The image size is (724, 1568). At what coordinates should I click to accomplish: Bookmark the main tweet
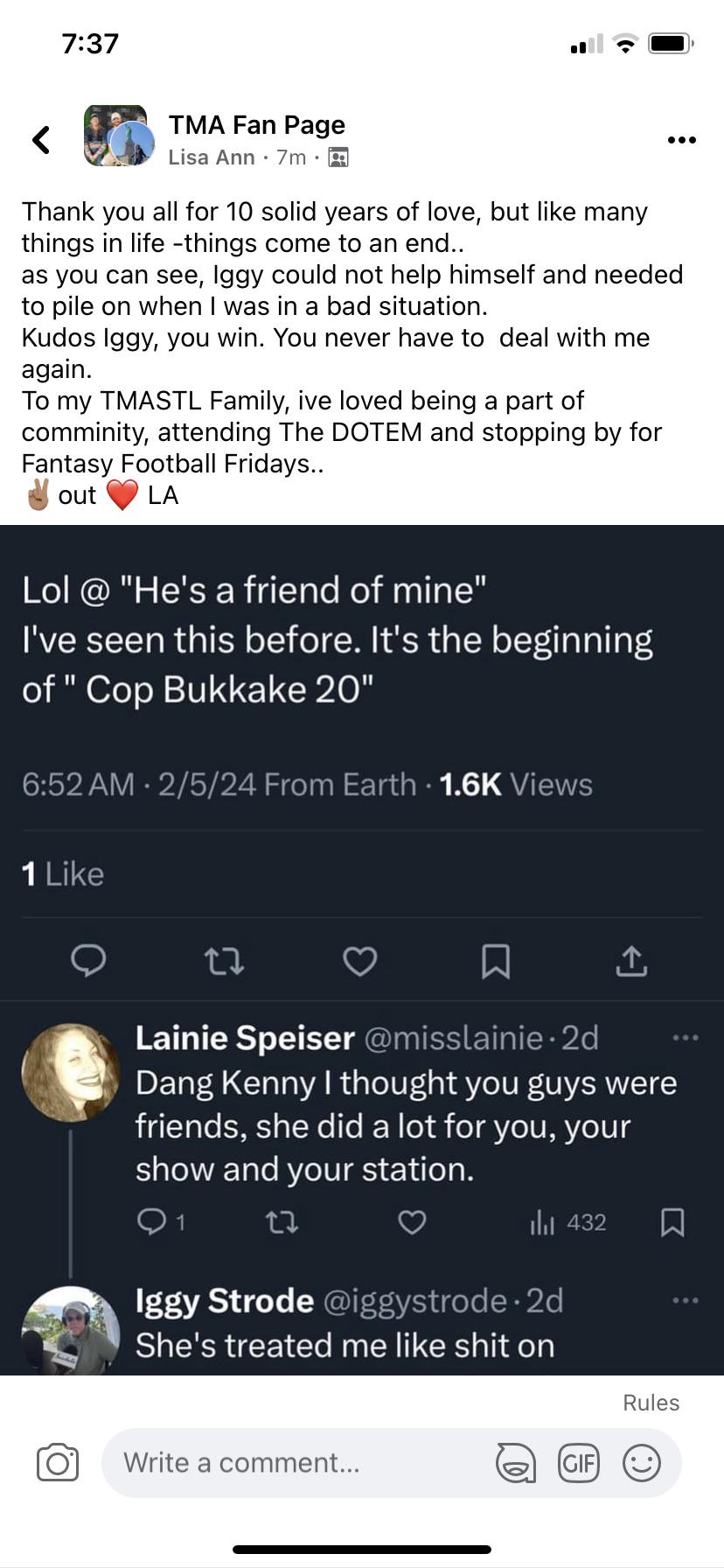click(496, 961)
